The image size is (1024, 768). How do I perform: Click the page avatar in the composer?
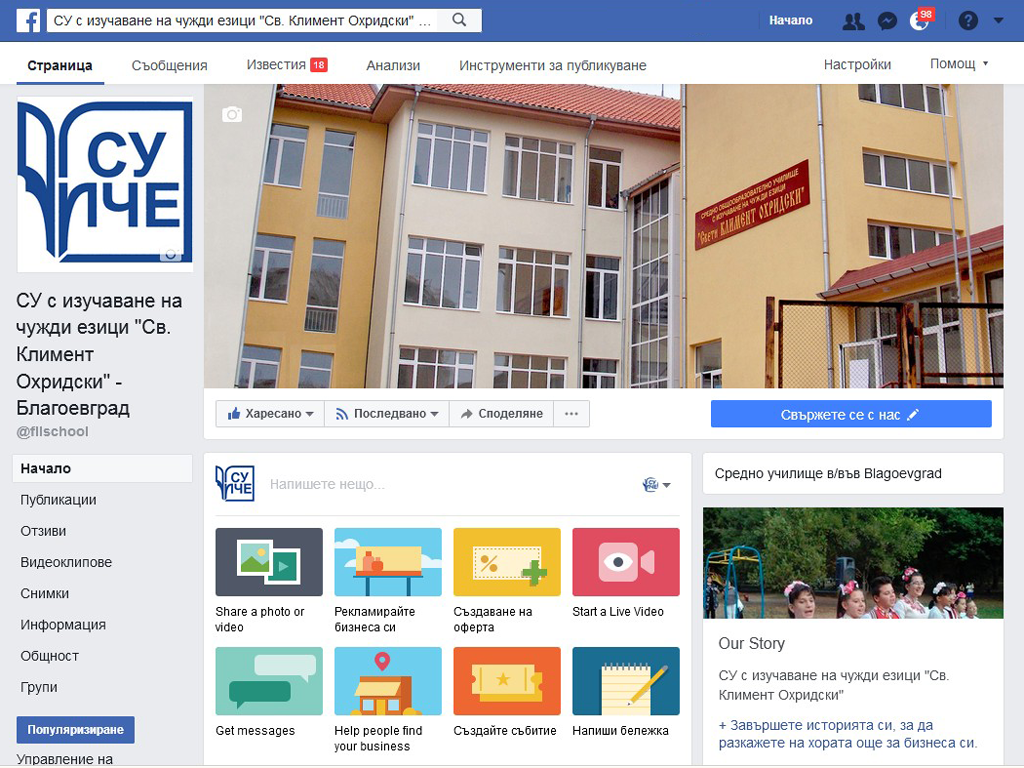[x=234, y=483]
